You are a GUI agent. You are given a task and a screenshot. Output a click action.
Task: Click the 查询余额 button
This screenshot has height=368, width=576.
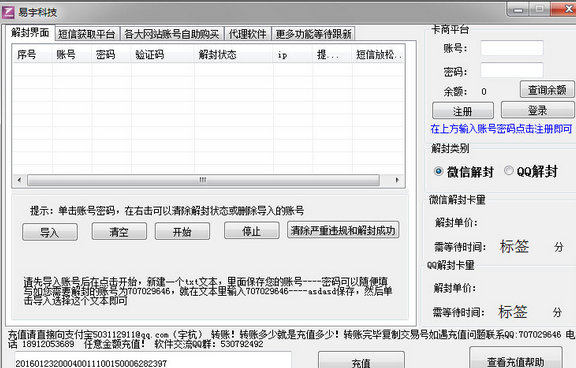click(547, 90)
